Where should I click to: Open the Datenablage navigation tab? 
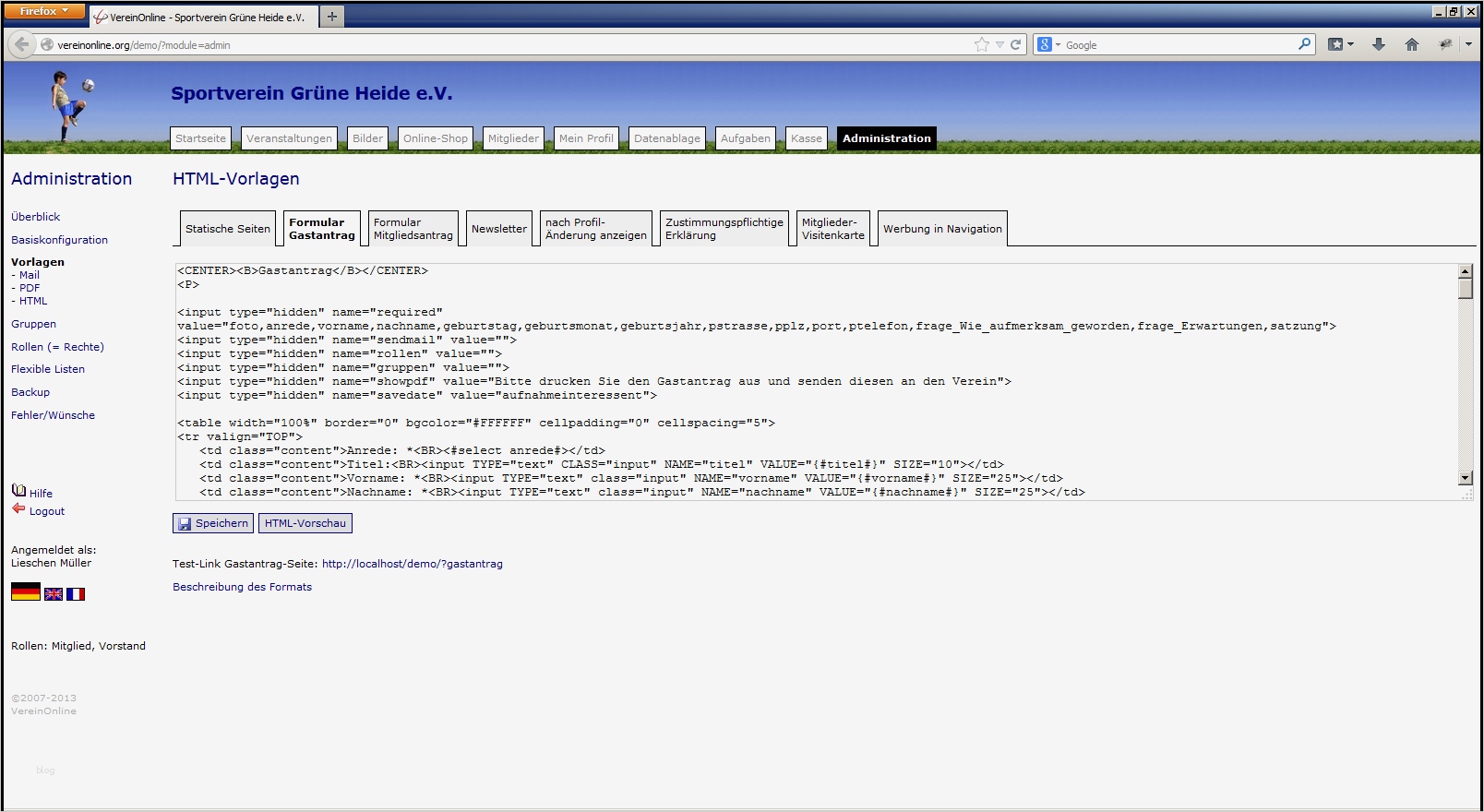(667, 138)
